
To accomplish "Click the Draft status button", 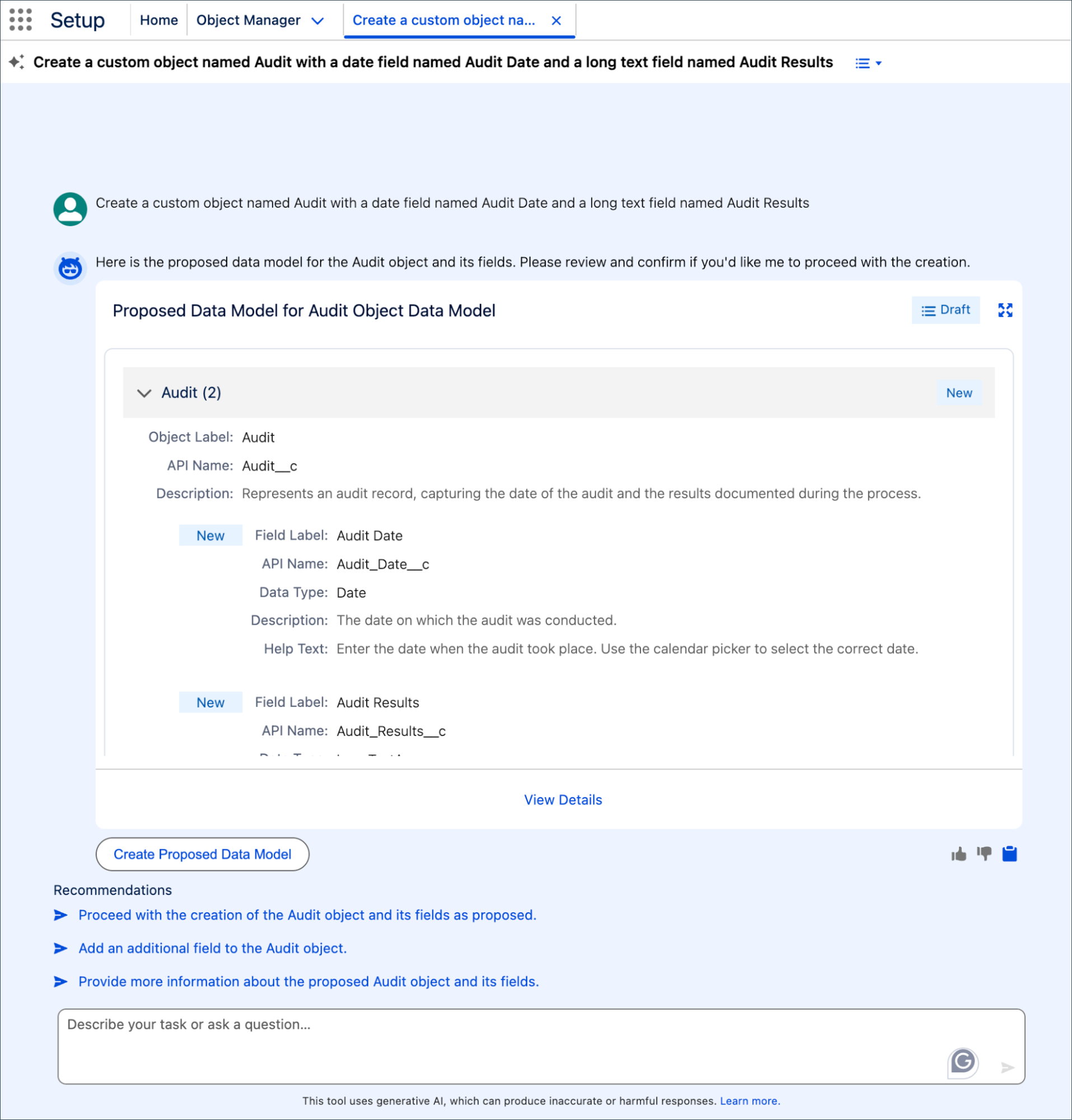I will point(945,310).
